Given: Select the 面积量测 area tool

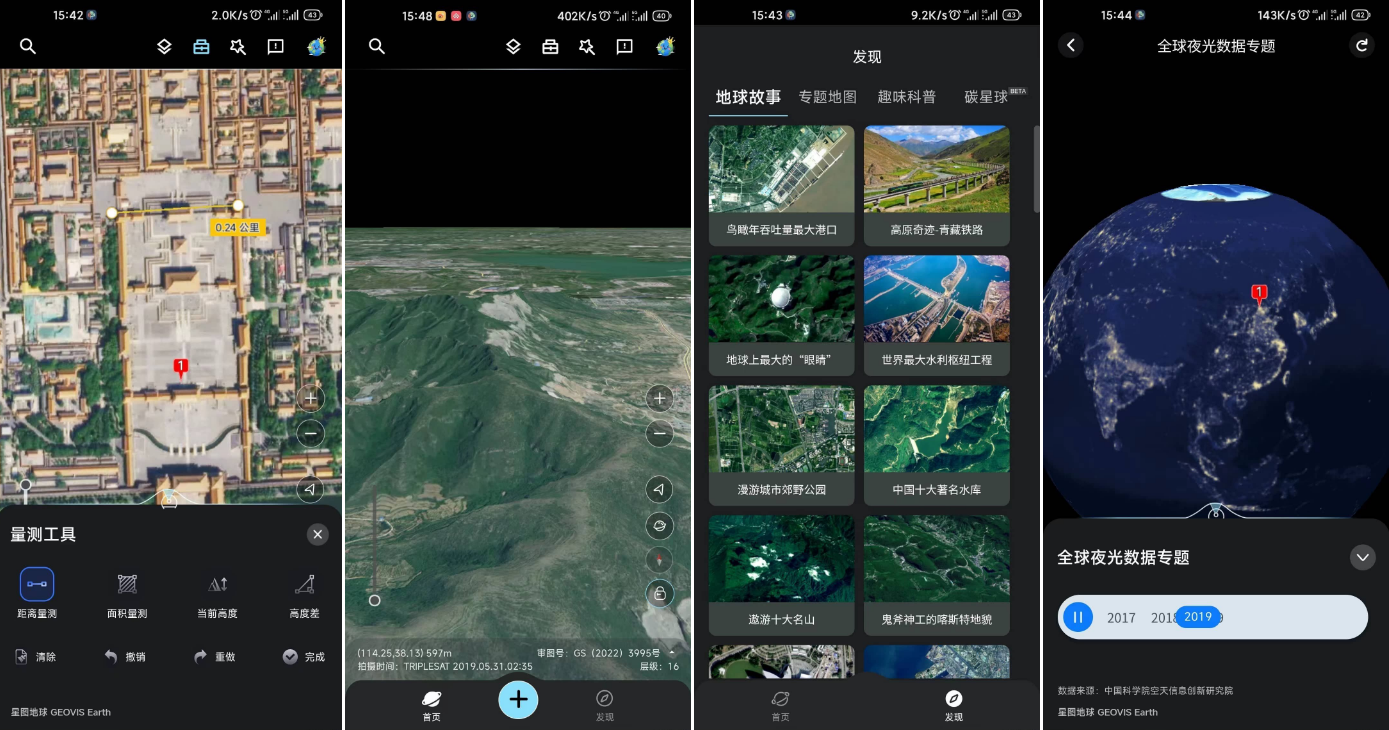Looking at the screenshot, I should coord(127,593).
